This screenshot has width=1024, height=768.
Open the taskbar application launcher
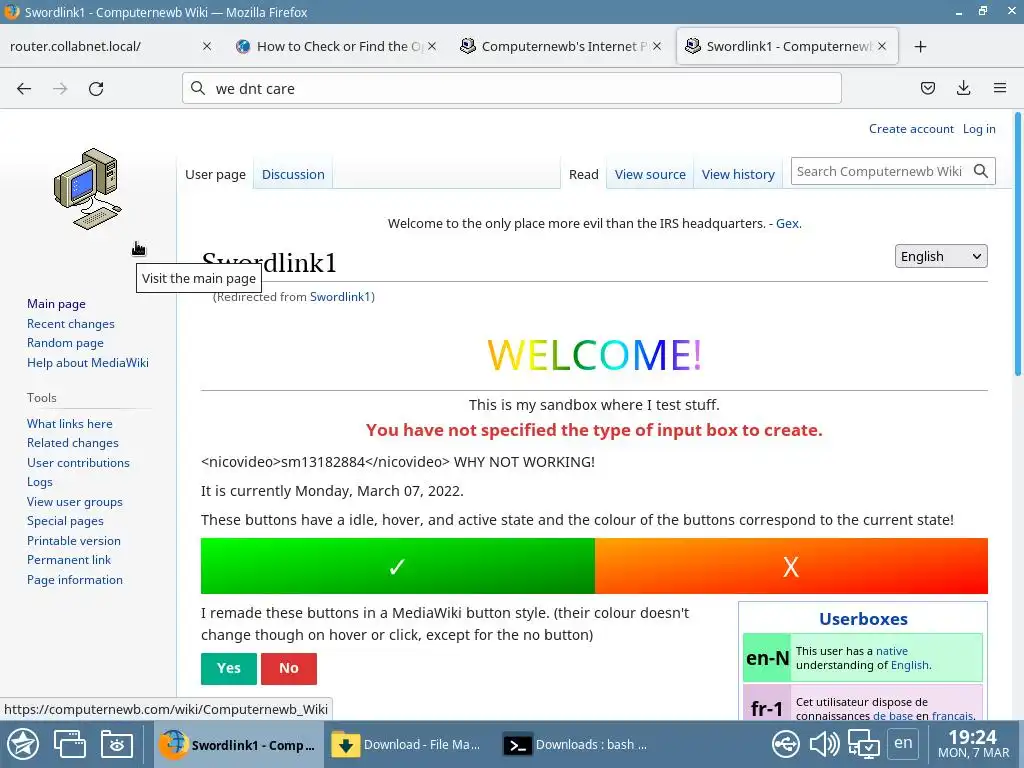23,744
